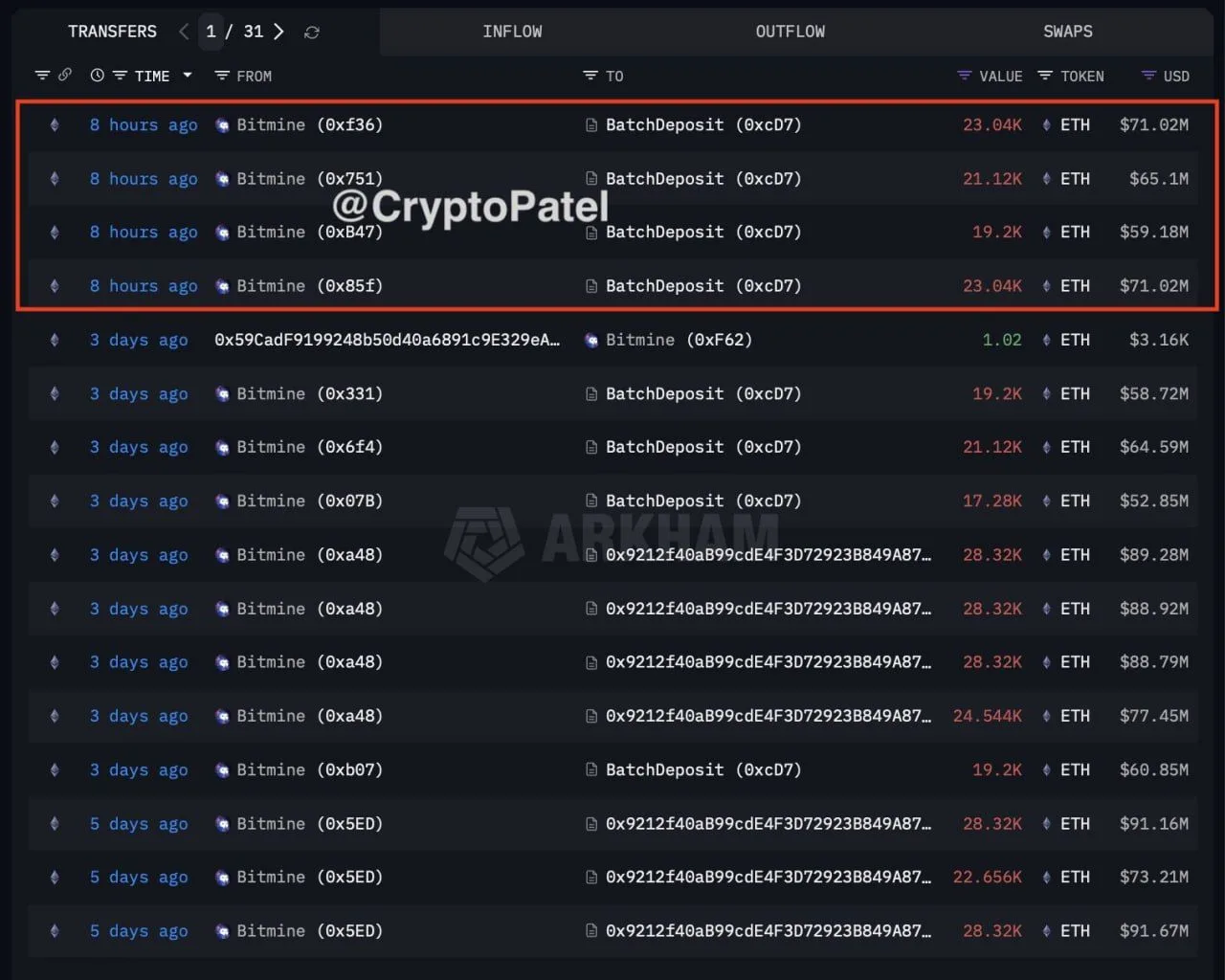Open the SWAPS tab

pos(1067,32)
